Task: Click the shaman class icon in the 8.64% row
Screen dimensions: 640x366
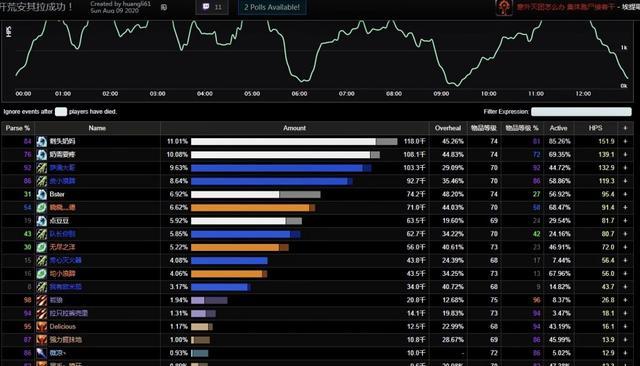Action: coord(42,181)
